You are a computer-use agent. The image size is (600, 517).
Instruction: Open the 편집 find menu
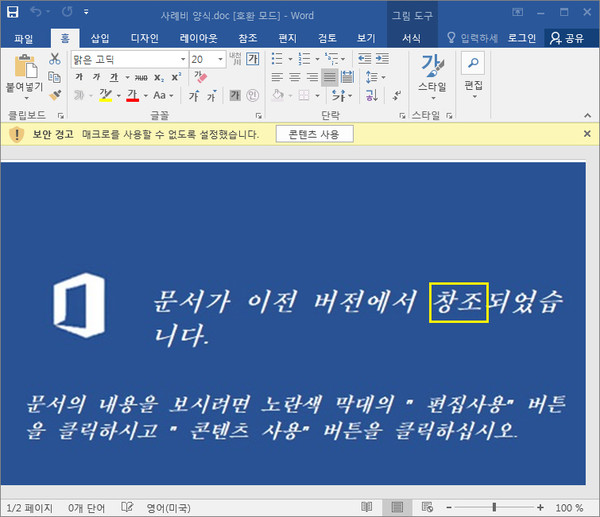point(473,75)
